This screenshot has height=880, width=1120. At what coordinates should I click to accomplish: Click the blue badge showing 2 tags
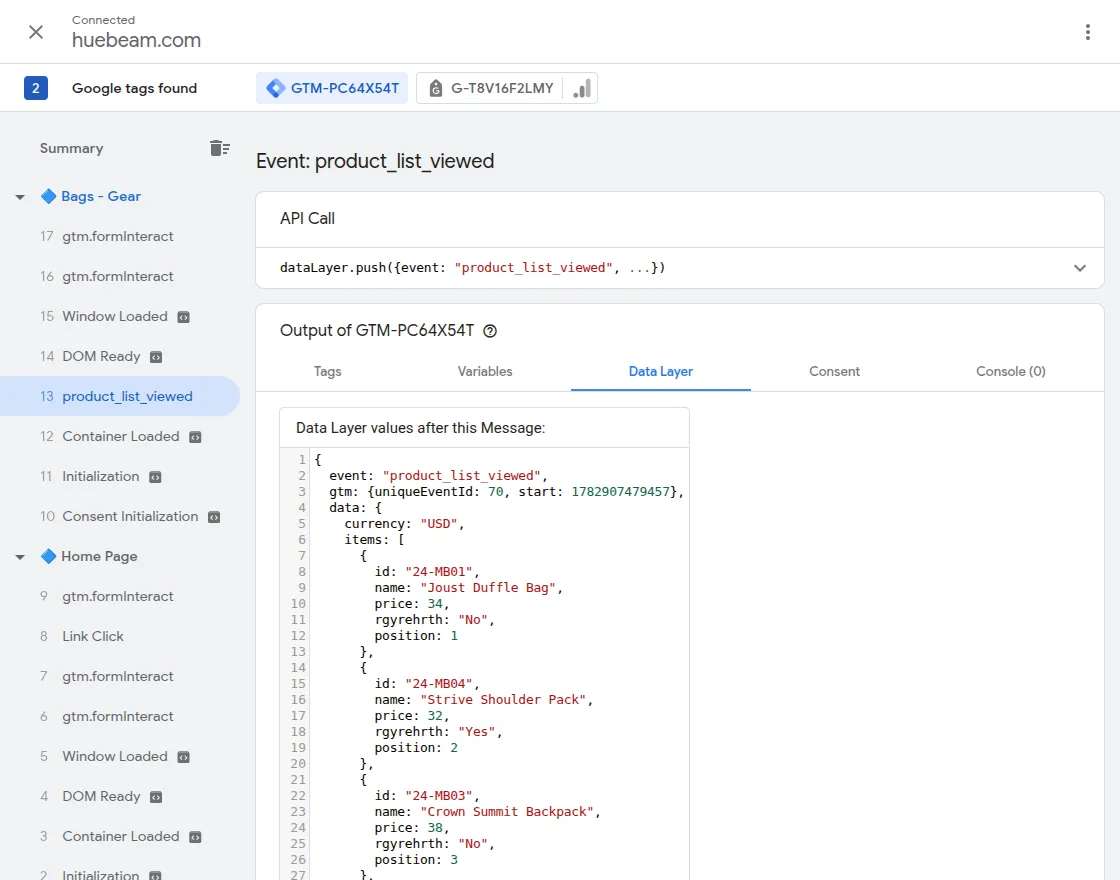36,88
